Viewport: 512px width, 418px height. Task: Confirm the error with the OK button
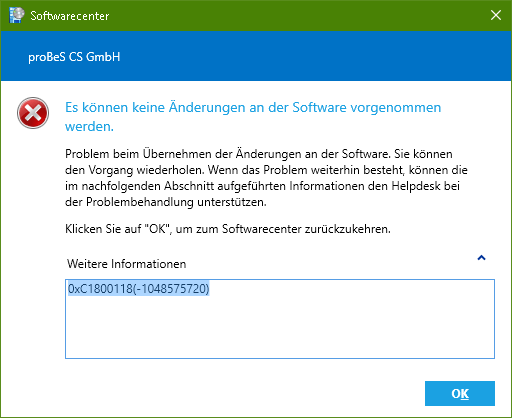click(x=460, y=393)
